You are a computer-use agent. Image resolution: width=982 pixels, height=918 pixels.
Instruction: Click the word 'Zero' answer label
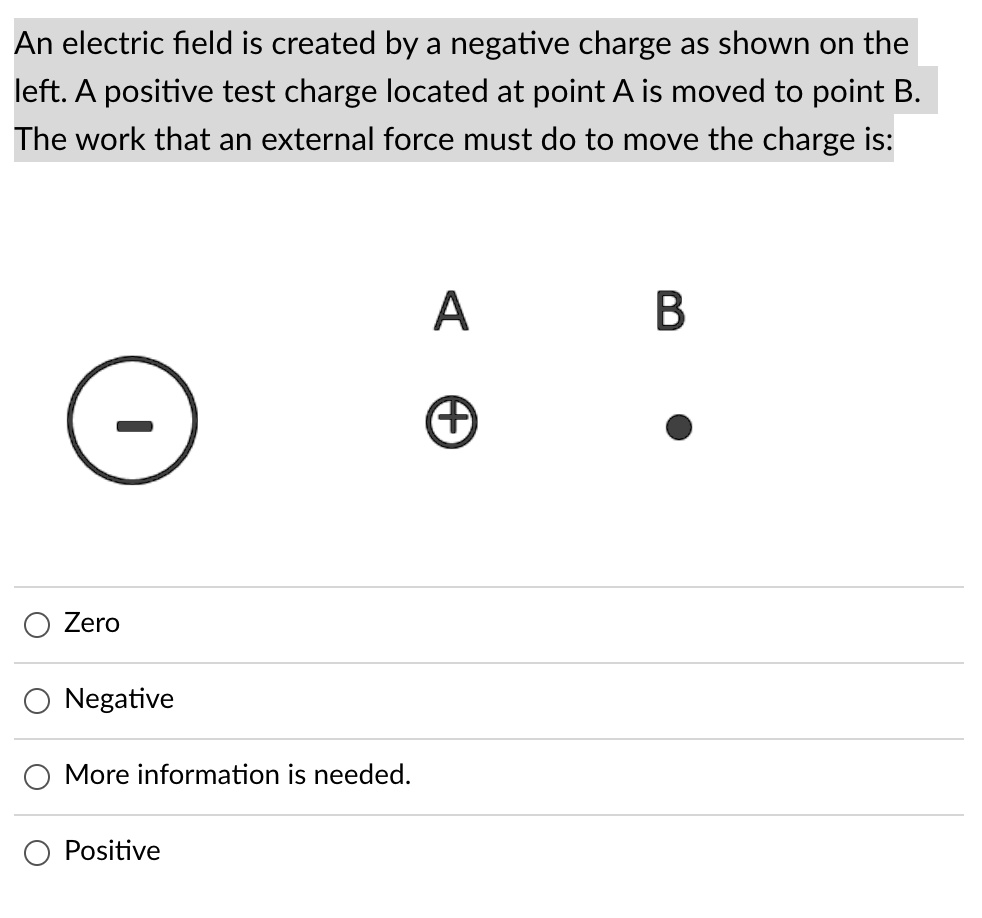pyautogui.click(x=91, y=623)
